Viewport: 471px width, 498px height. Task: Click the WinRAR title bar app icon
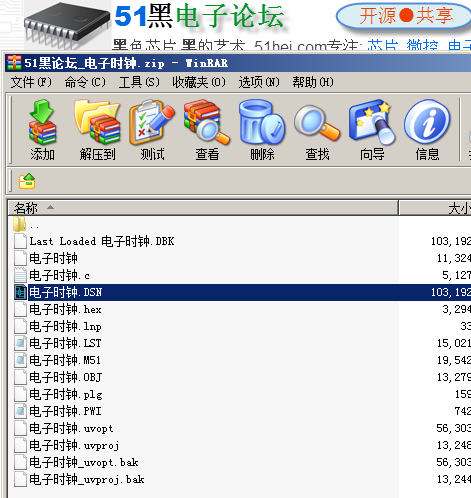point(14,63)
